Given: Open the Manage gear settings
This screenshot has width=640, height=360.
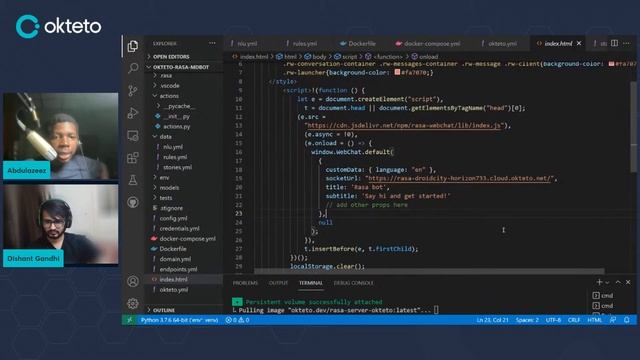Looking at the screenshot, I should click(x=133, y=303).
